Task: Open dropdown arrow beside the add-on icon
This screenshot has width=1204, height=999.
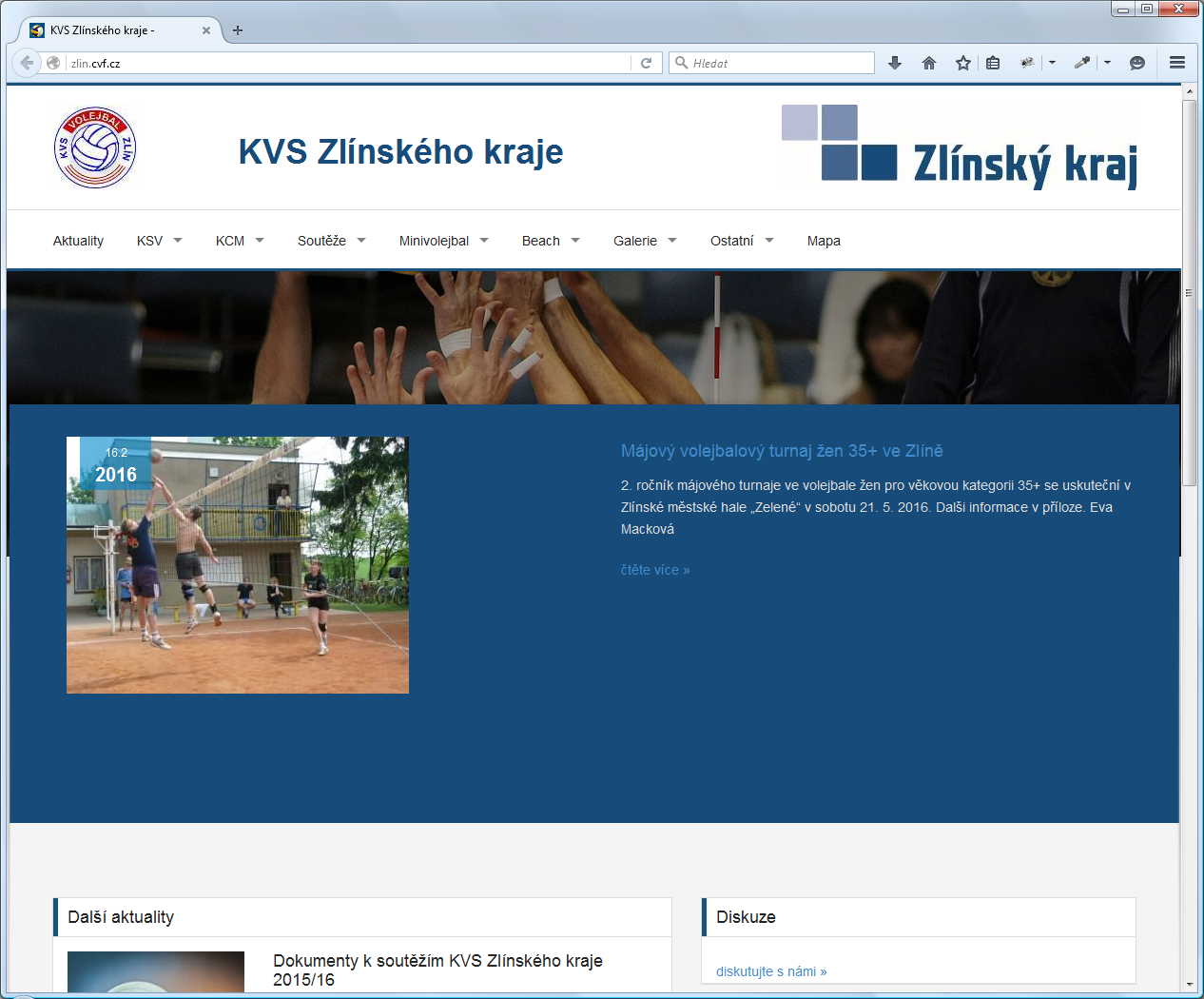Action: coord(1052,63)
